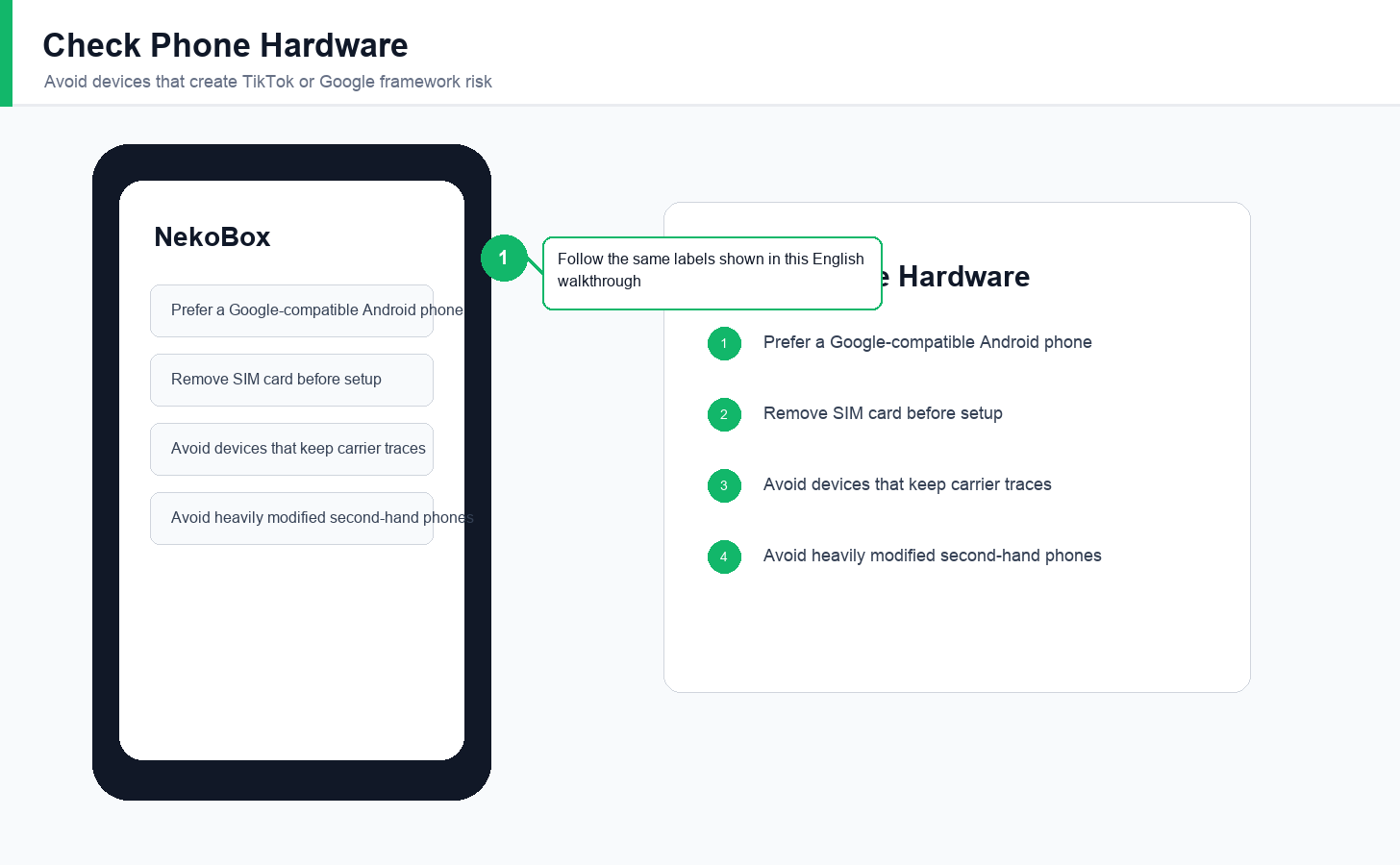1400x865 pixels.
Task: Click the step 2 circle in the checklist card
Action: point(724,414)
